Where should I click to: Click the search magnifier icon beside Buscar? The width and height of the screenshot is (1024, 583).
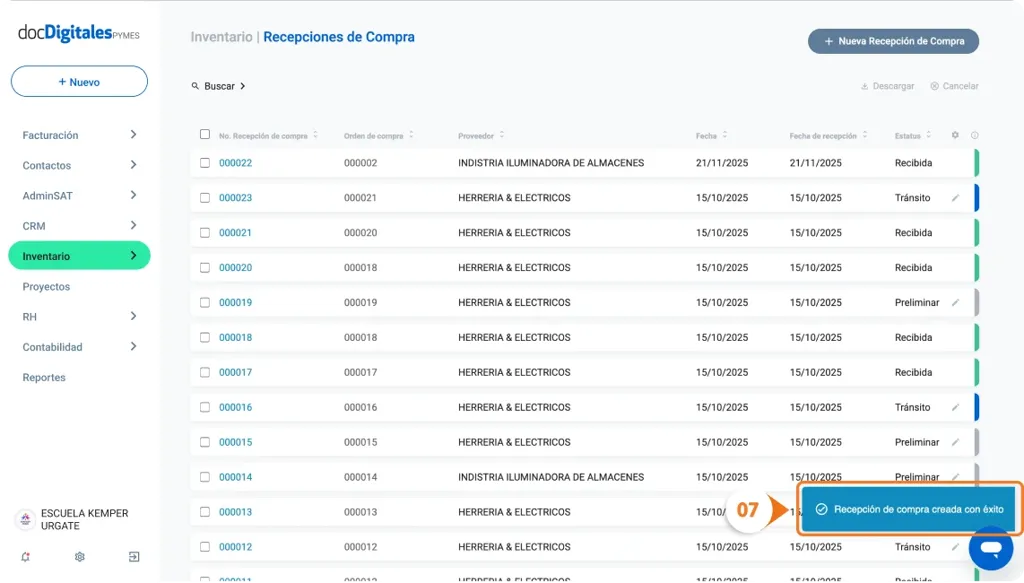(x=196, y=87)
